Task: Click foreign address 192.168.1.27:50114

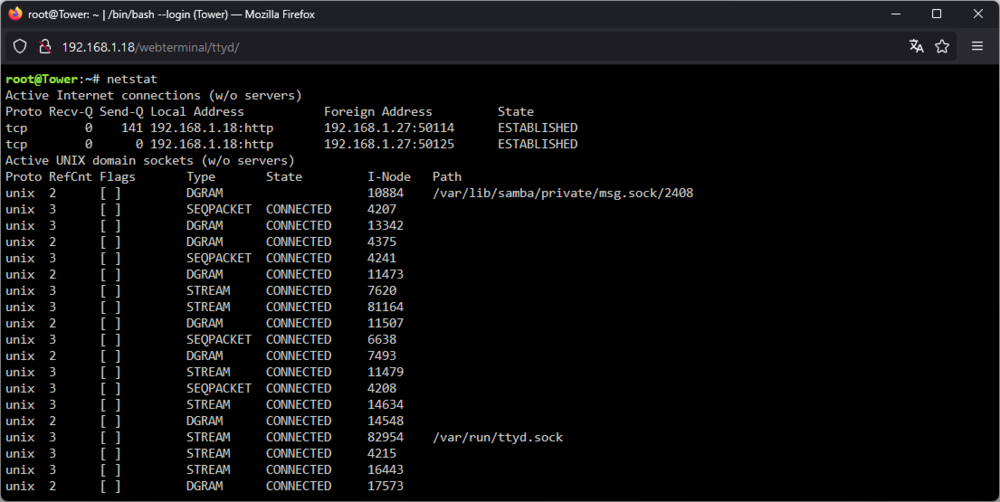Action: [389, 128]
